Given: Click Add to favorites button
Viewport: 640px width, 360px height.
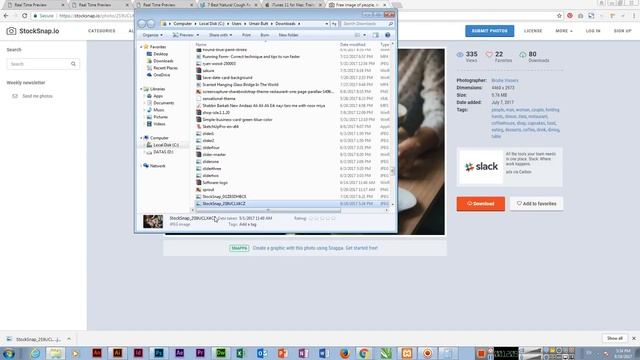Looking at the screenshot, I should [536, 204].
